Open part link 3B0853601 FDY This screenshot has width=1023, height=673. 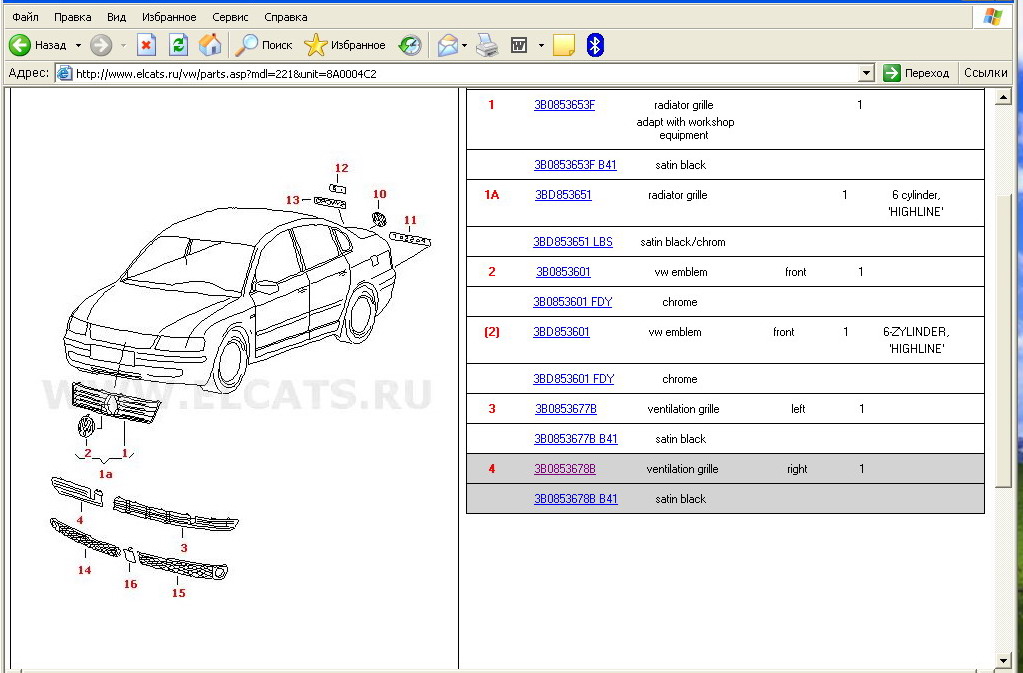573,302
